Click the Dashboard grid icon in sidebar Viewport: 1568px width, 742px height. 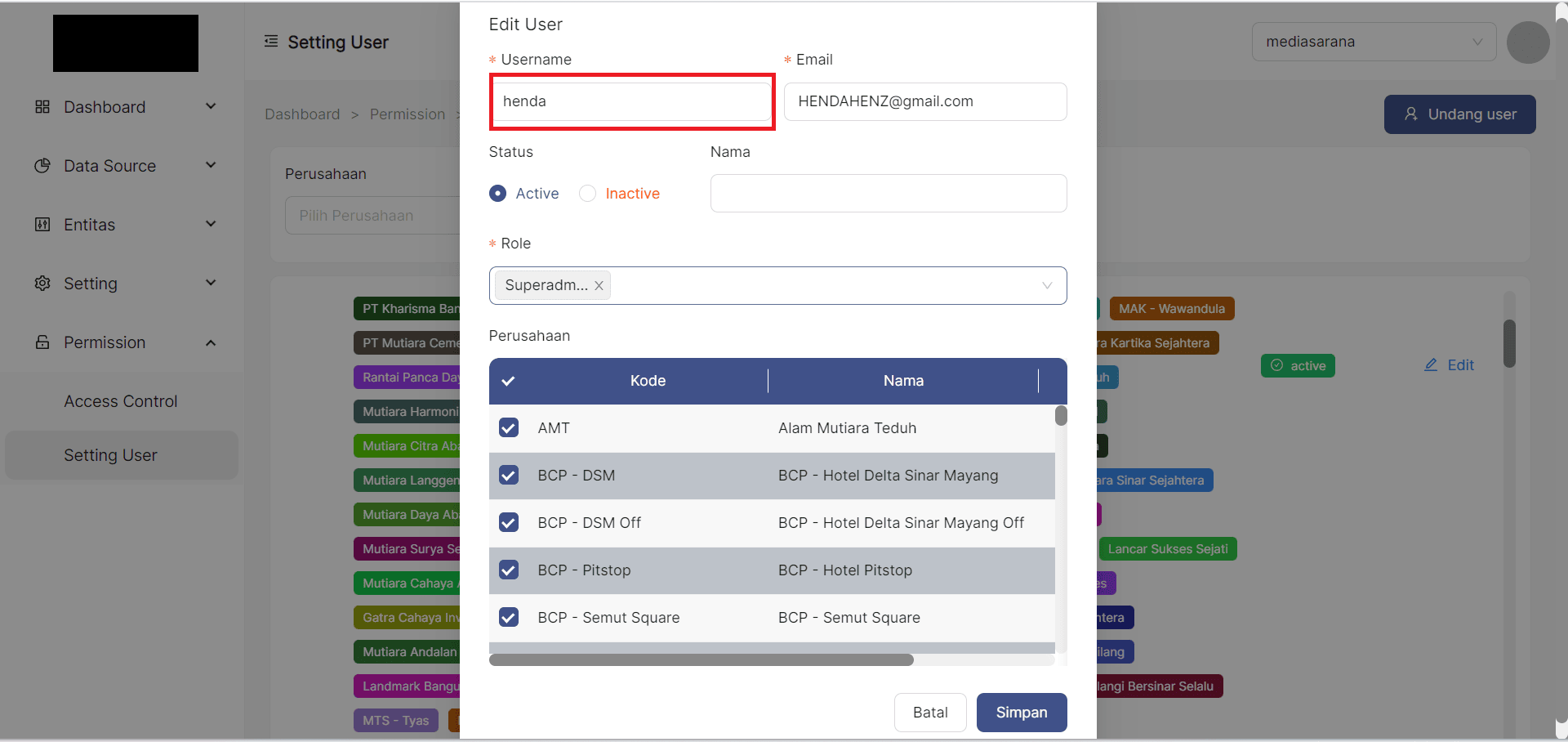(42, 106)
